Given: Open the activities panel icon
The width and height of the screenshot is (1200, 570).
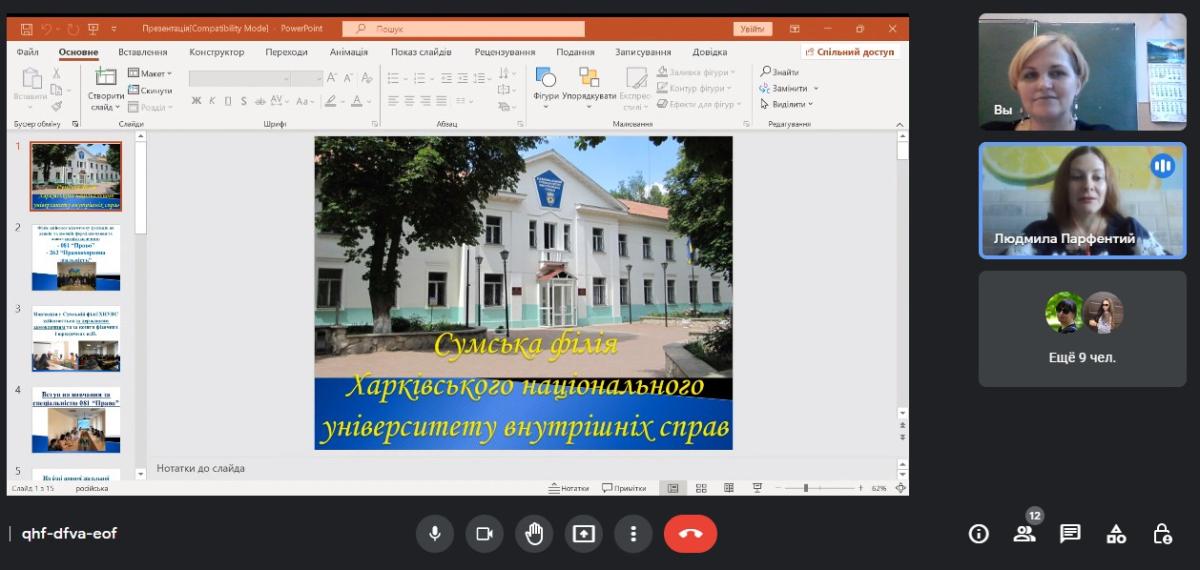Looking at the screenshot, I should [1116, 534].
